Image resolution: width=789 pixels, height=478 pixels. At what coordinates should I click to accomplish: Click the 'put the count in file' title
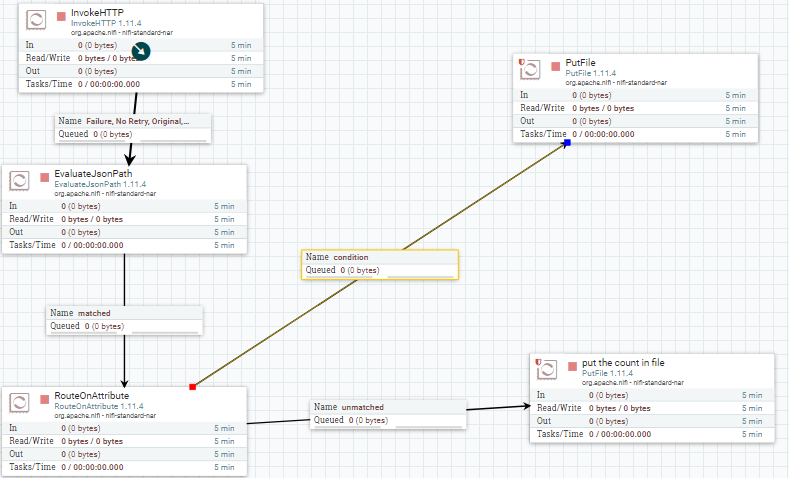(x=623, y=363)
